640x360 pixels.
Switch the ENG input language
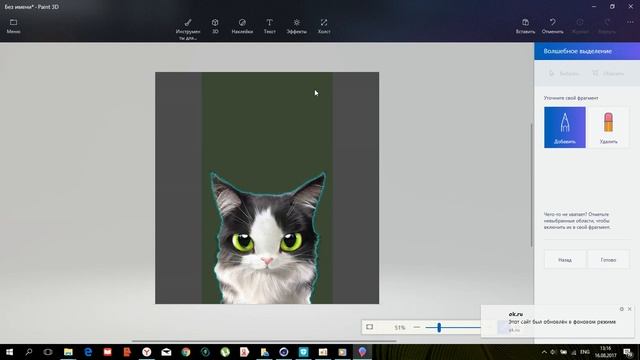(x=585, y=352)
